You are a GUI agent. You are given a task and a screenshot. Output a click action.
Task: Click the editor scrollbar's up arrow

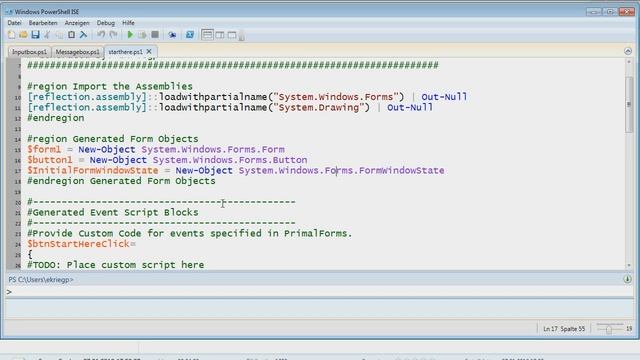pyautogui.click(x=629, y=62)
